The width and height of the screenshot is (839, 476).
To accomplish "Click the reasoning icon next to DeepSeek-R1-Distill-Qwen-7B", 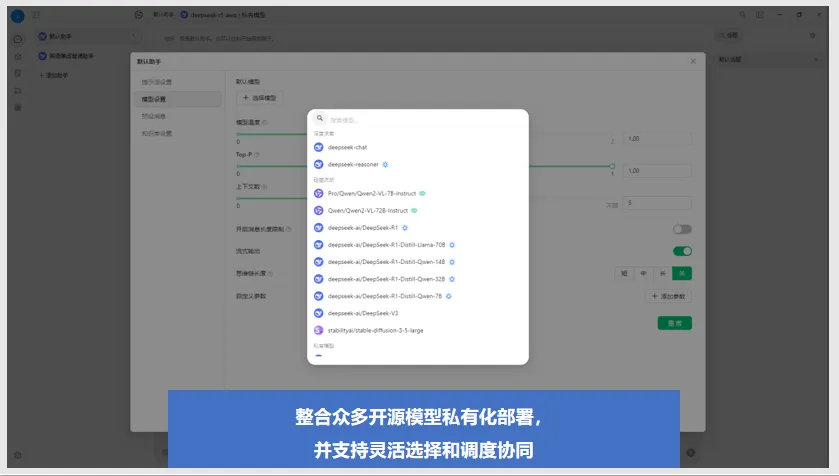I will pos(448,296).
